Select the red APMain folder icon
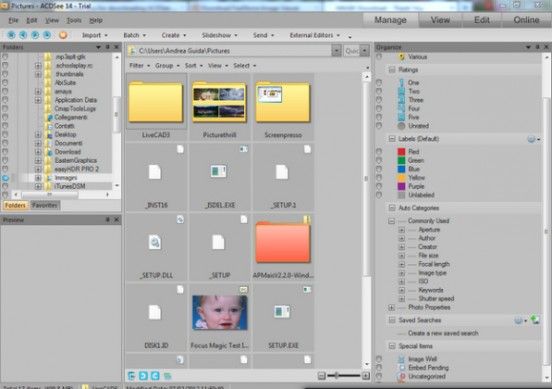The height and width of the screenshot is (389, 552). click(x=283, y=243)
